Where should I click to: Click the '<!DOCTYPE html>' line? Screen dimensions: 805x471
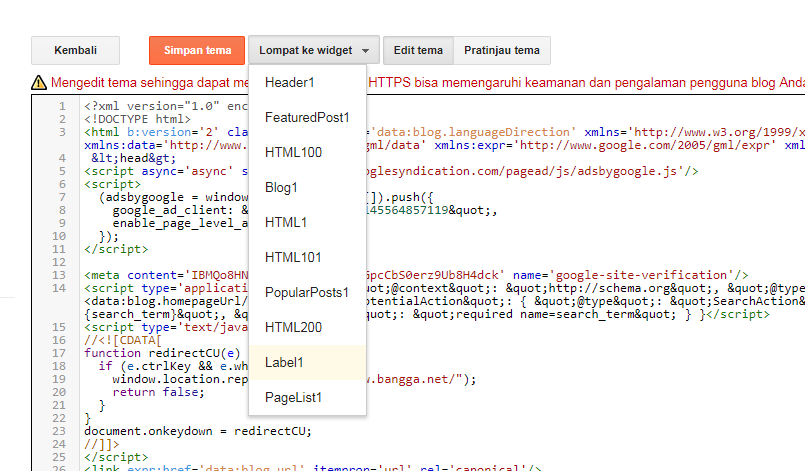pyautogui.click(x=137, y=119)
